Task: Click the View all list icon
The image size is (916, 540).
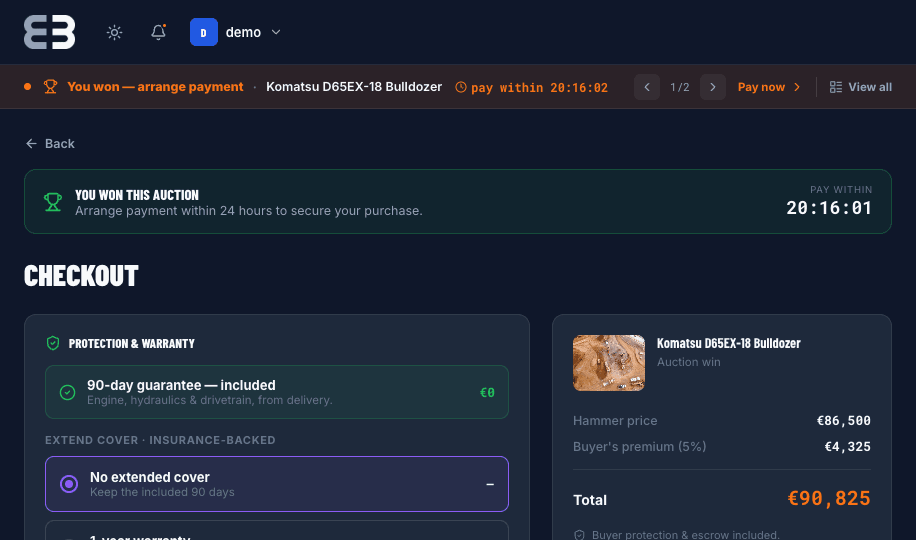Action: point(836,87)
